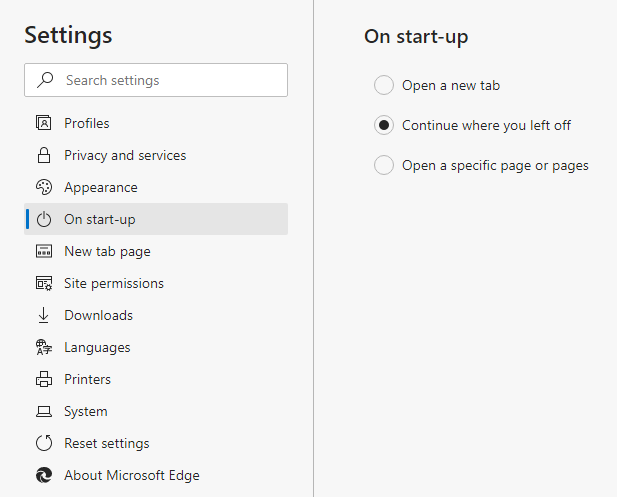Viewport: 617px width, 497px height.
Task: Open the System settings section
Action: 156,411
